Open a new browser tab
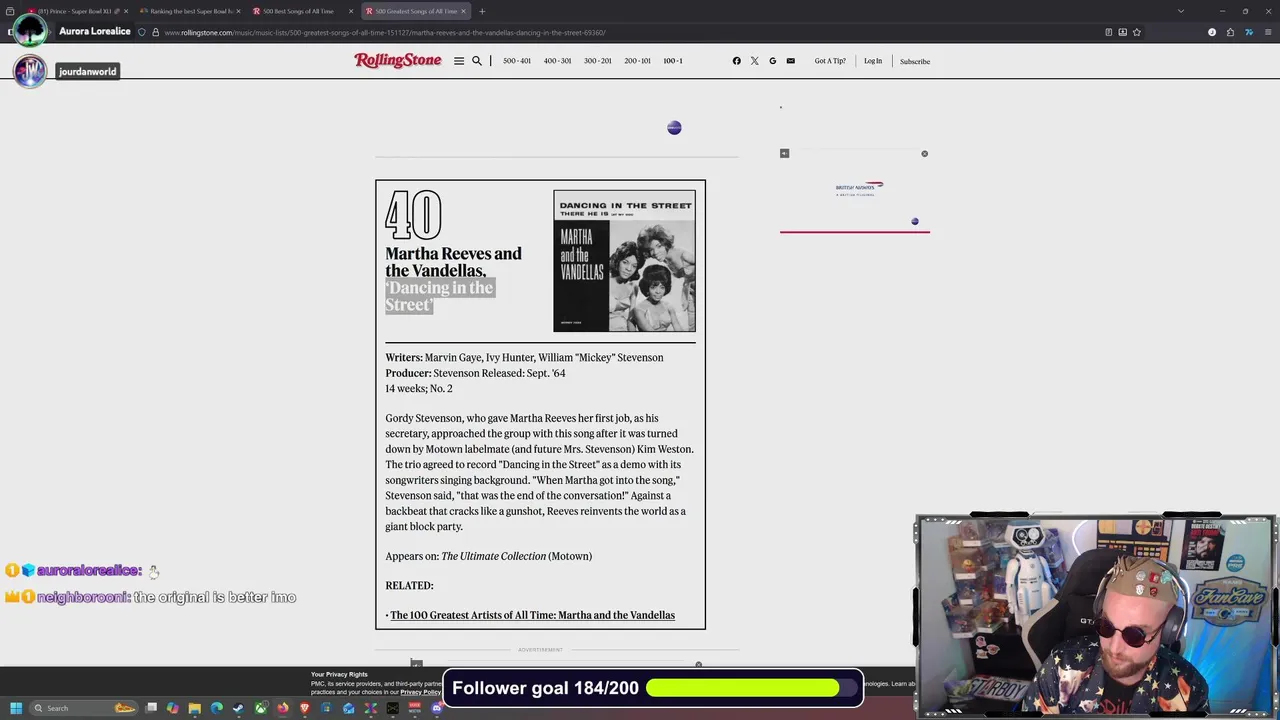Viewport: 1280px width, 720px height. pos(482,11)
